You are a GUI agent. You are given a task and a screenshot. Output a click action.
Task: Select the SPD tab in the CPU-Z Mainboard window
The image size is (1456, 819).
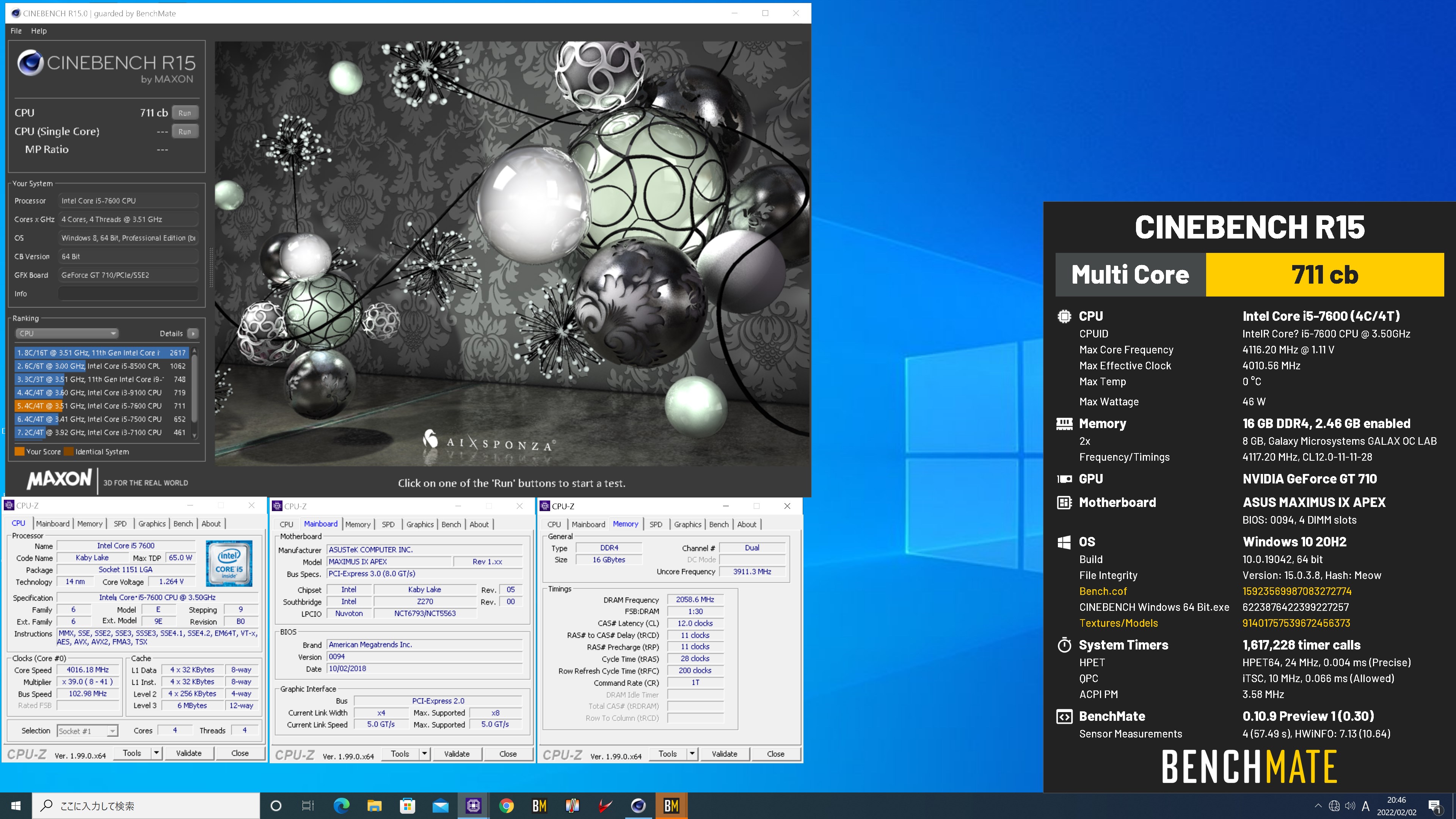pos(388,524)
